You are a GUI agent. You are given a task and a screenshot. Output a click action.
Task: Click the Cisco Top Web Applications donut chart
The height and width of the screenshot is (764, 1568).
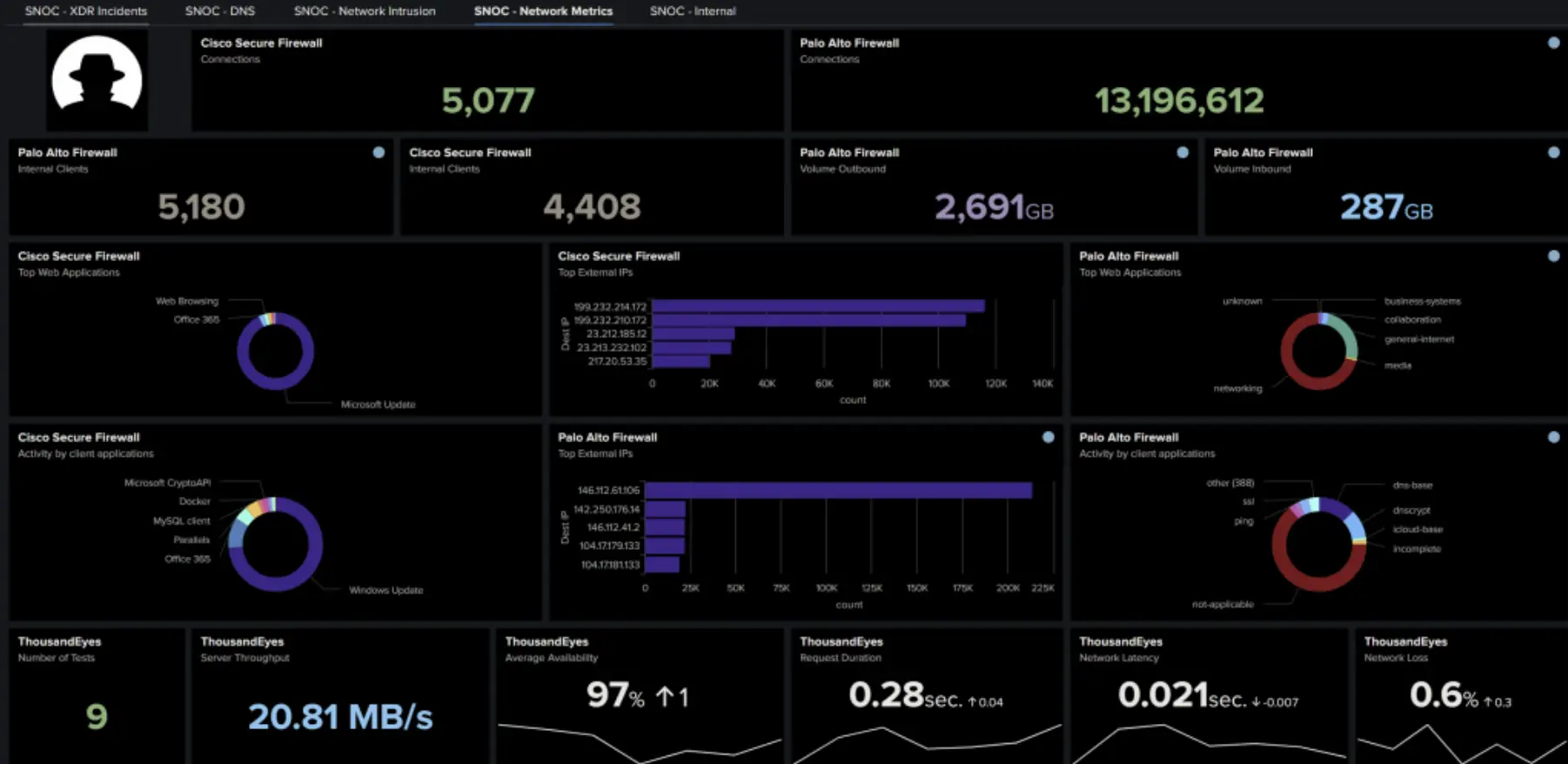pyautogui.click(x=275, y=352)
